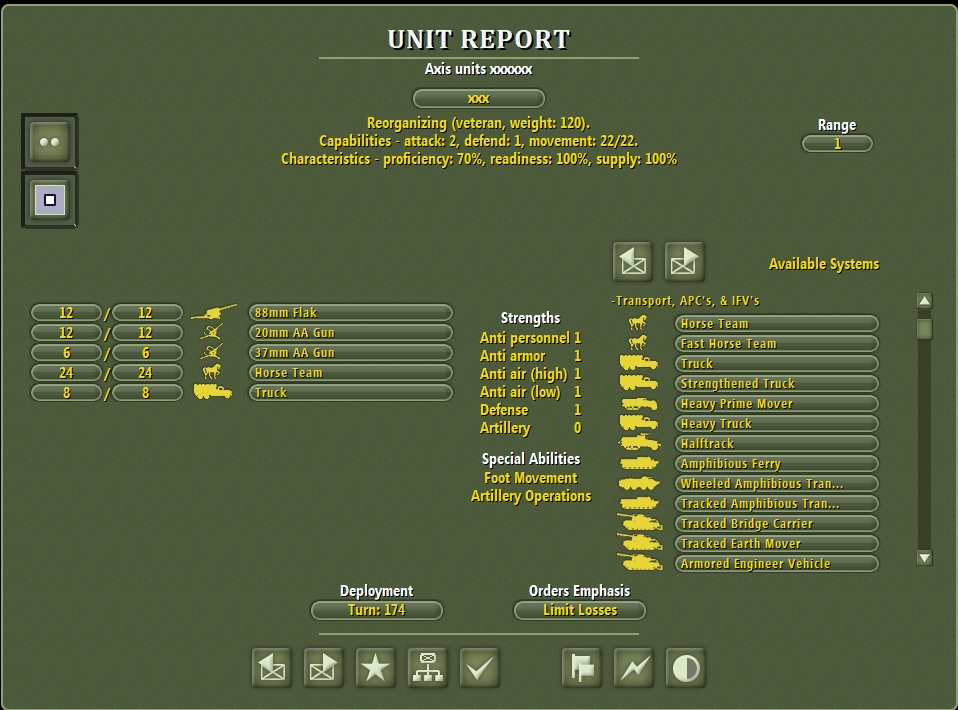This screenshot has height=710, width=958.
Task: Click 20mm AA Gun authorized quantity 12
Action: [x=147, y=332]
